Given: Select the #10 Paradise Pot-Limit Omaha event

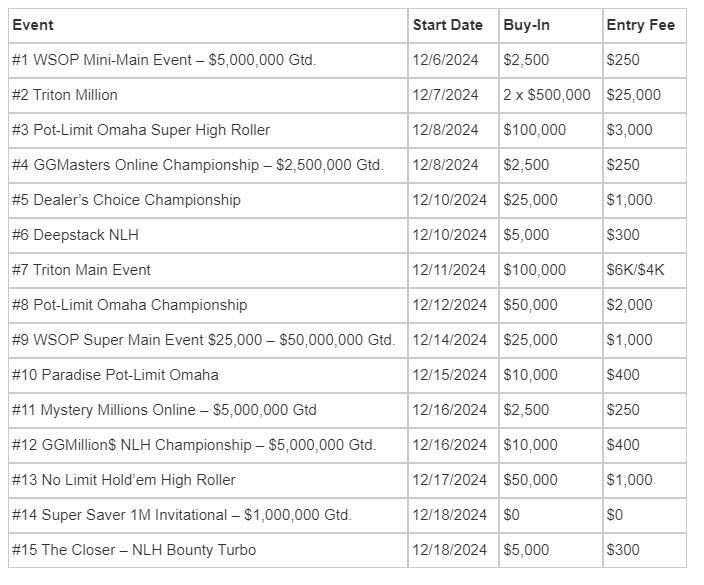Looking at the screenshot, I should tap(115, 375).
